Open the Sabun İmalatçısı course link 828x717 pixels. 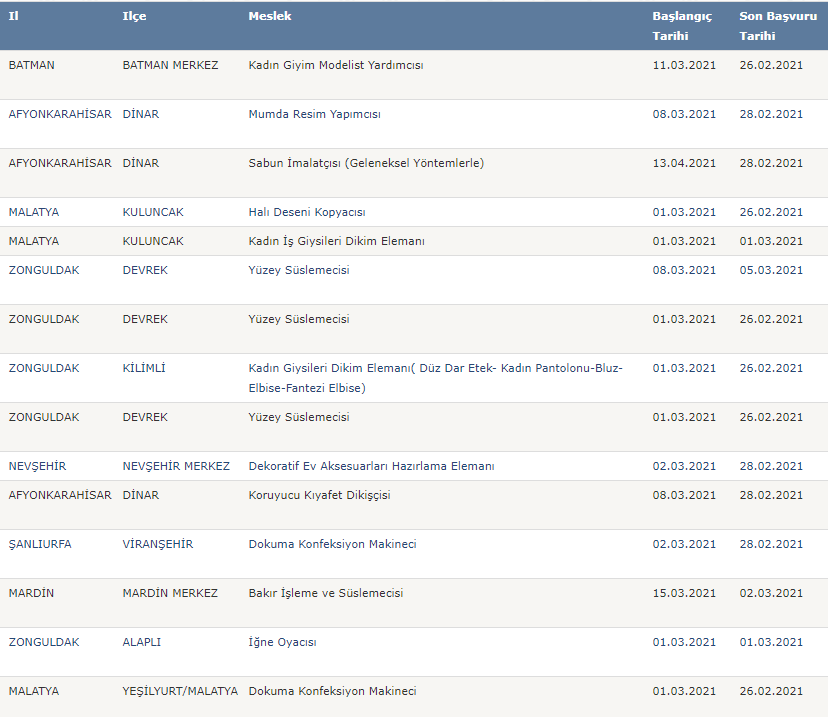pyautogui.click(x=366, y=163)
